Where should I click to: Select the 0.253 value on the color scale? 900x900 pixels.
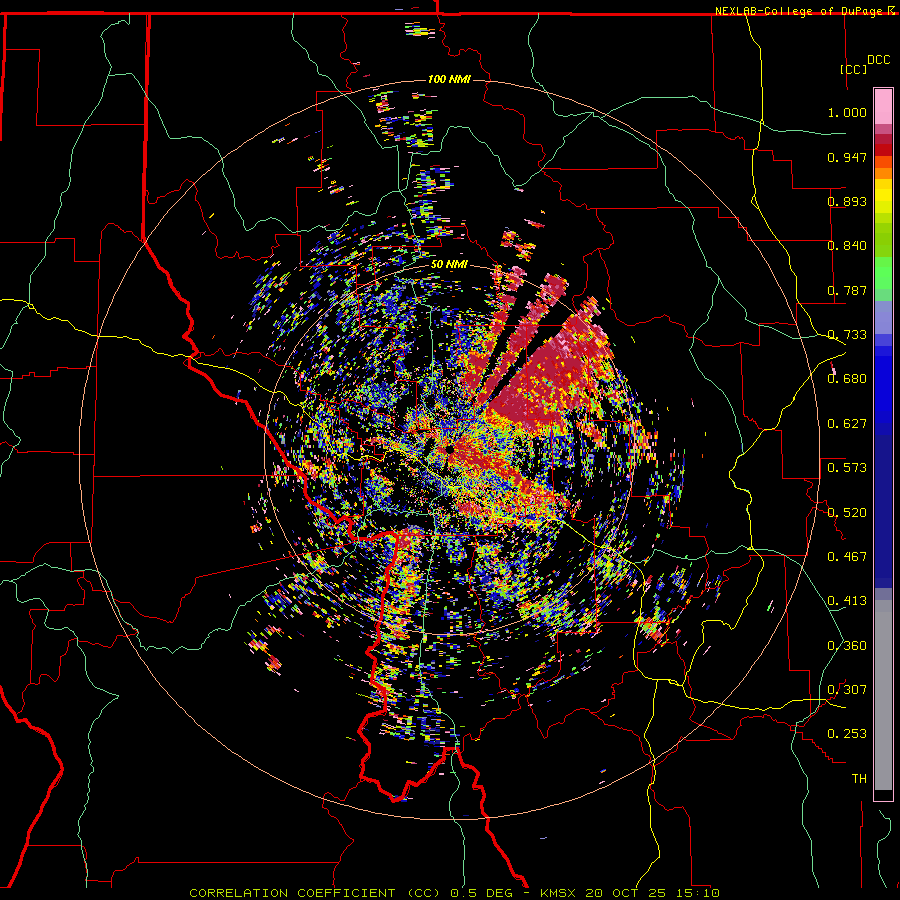(x=847, y=734)
